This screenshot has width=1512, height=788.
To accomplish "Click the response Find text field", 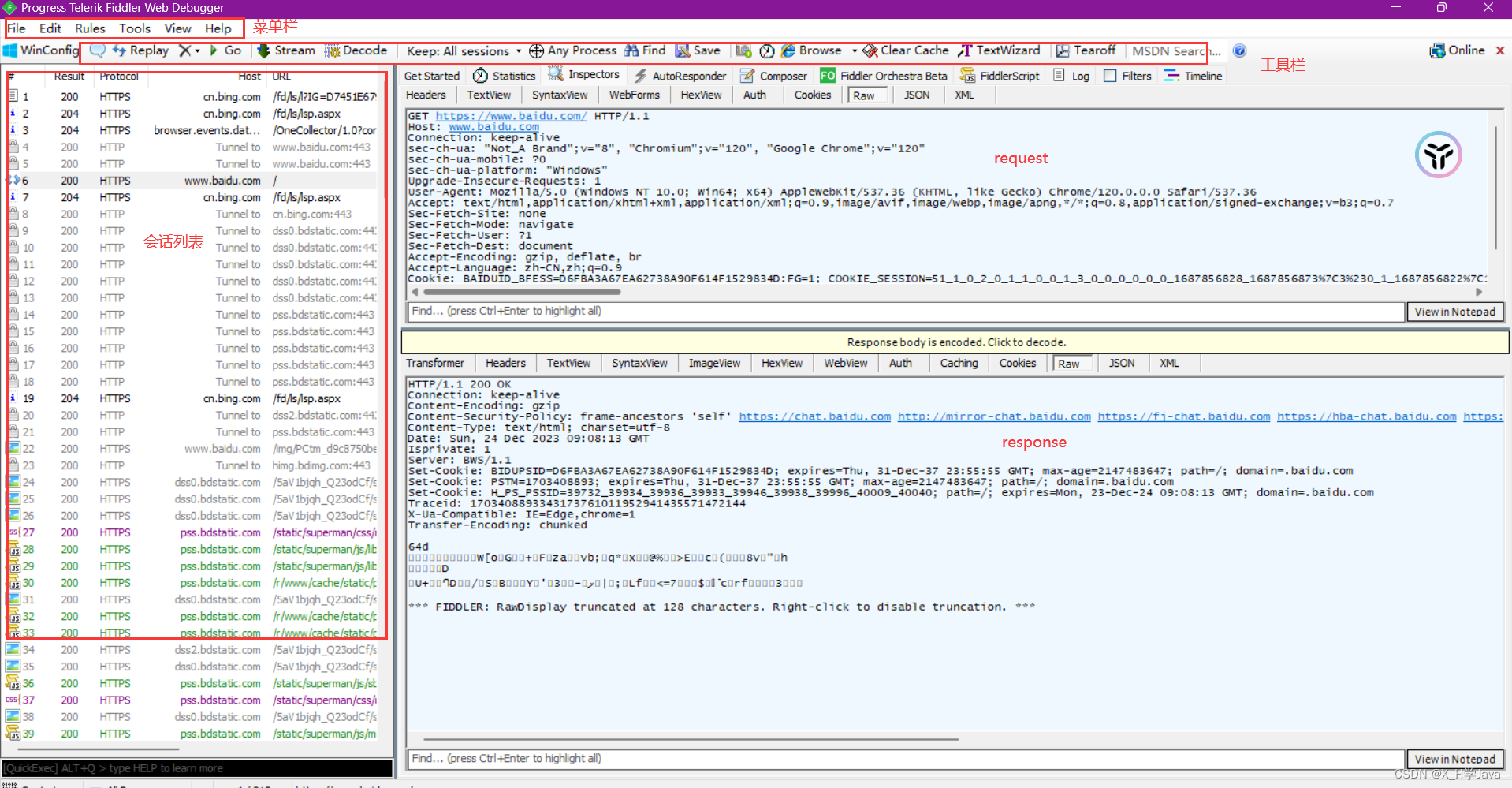I will click(906, 759).
